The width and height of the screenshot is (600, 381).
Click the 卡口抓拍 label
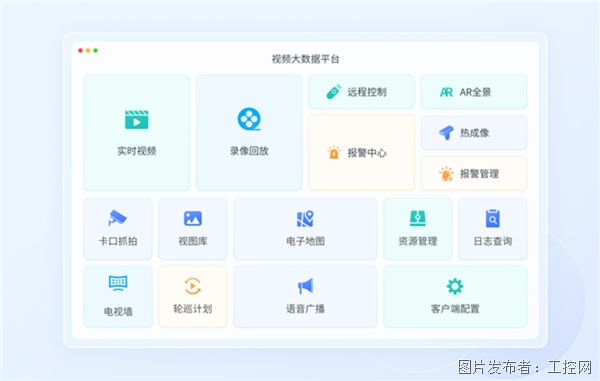[x=118, y=241]
